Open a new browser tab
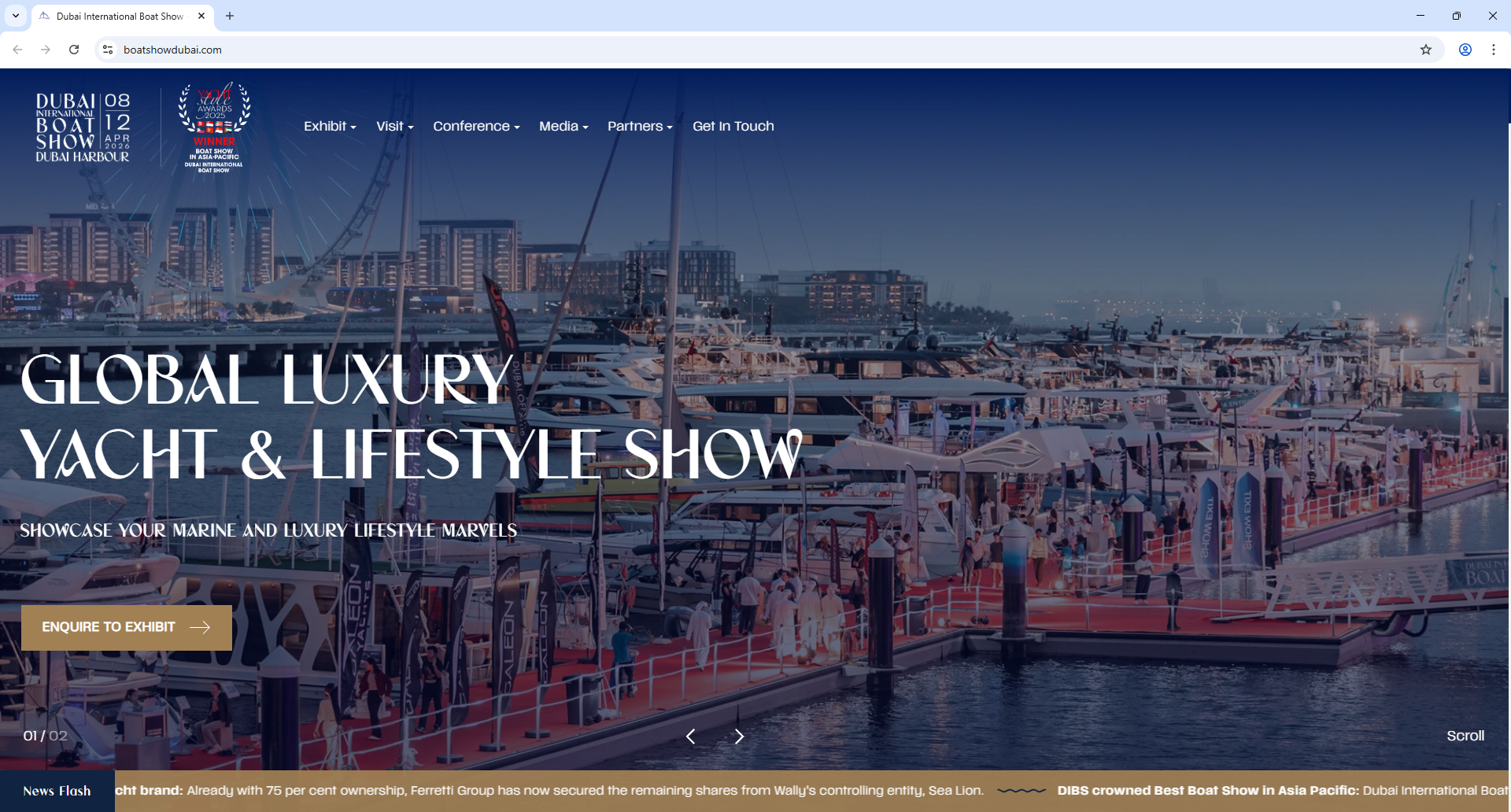The width and height of the screenshot is (1511, 812). pyautogui.click(x=229, y=16)
